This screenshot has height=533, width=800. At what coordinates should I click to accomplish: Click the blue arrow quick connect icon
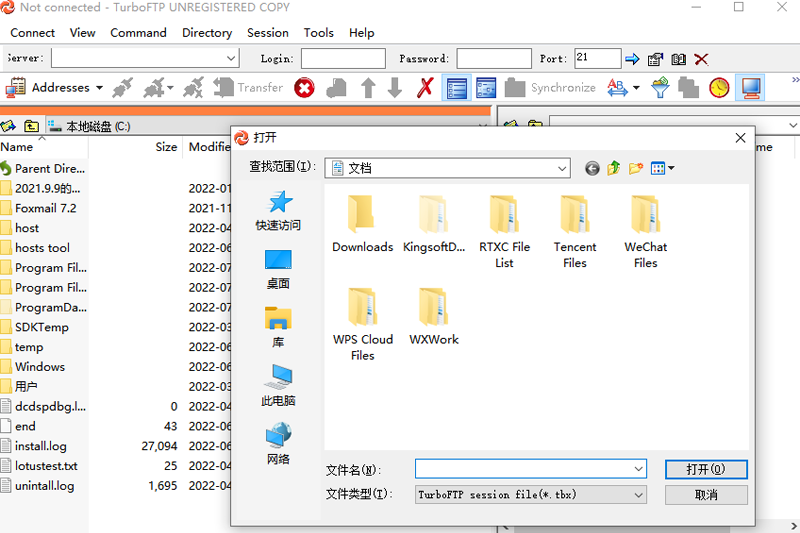point(632,59)
